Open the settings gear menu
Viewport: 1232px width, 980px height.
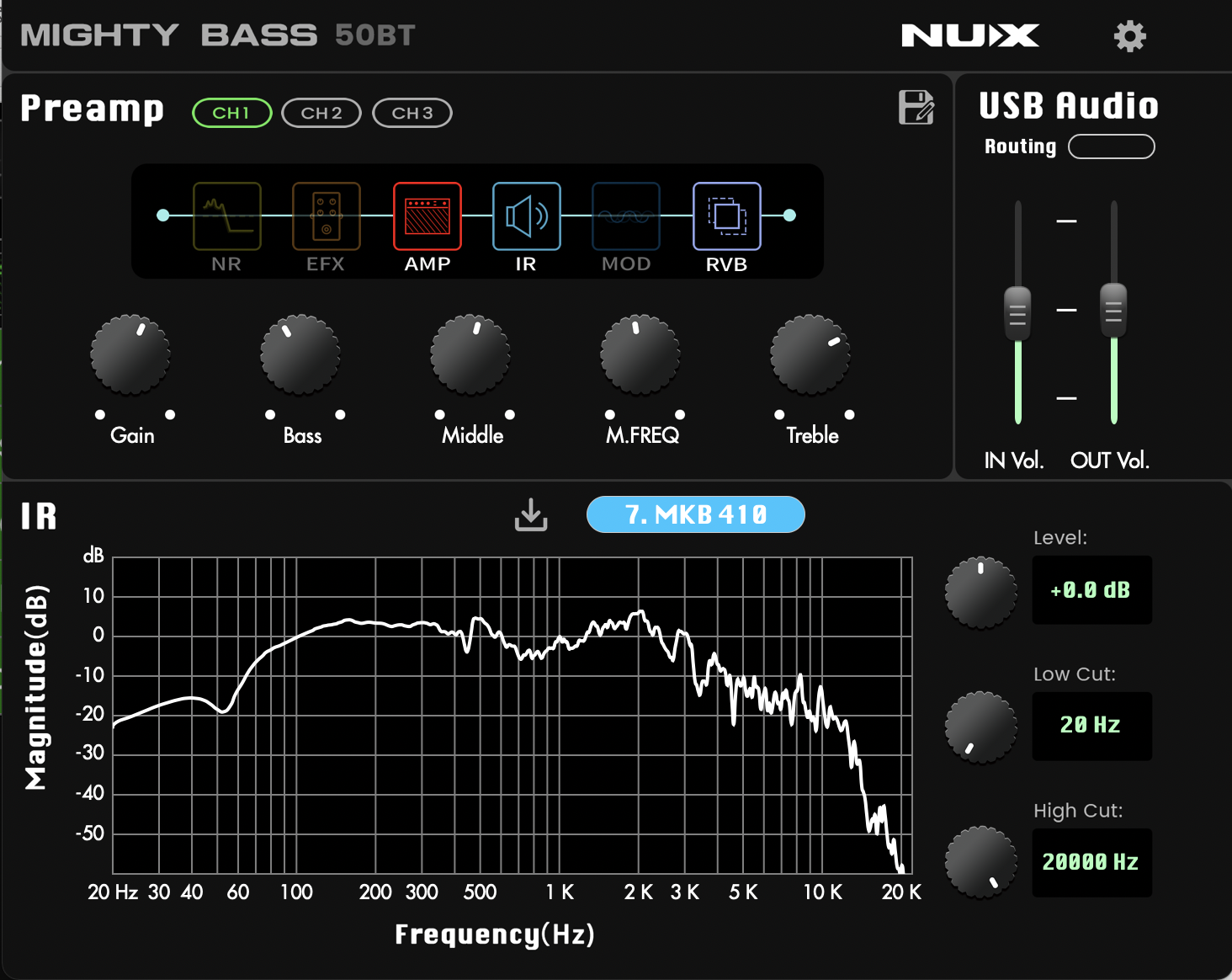[1129, 36]
